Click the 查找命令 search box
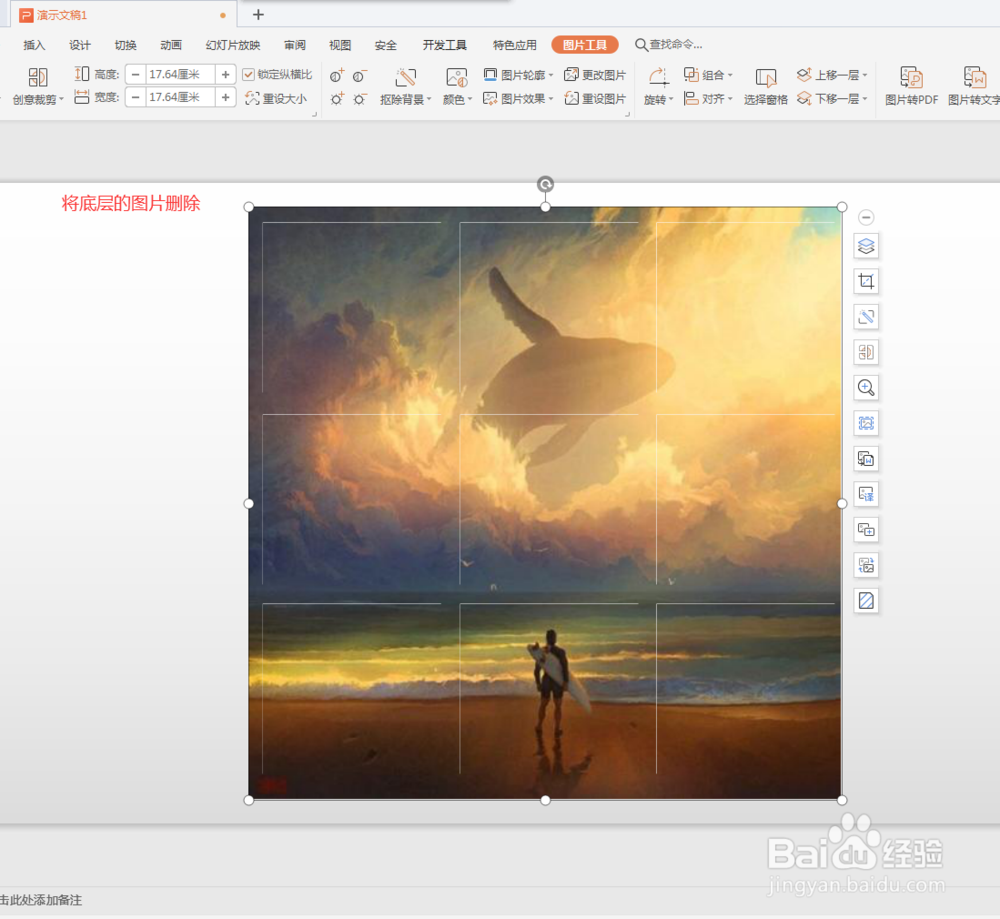 (668, 45)
